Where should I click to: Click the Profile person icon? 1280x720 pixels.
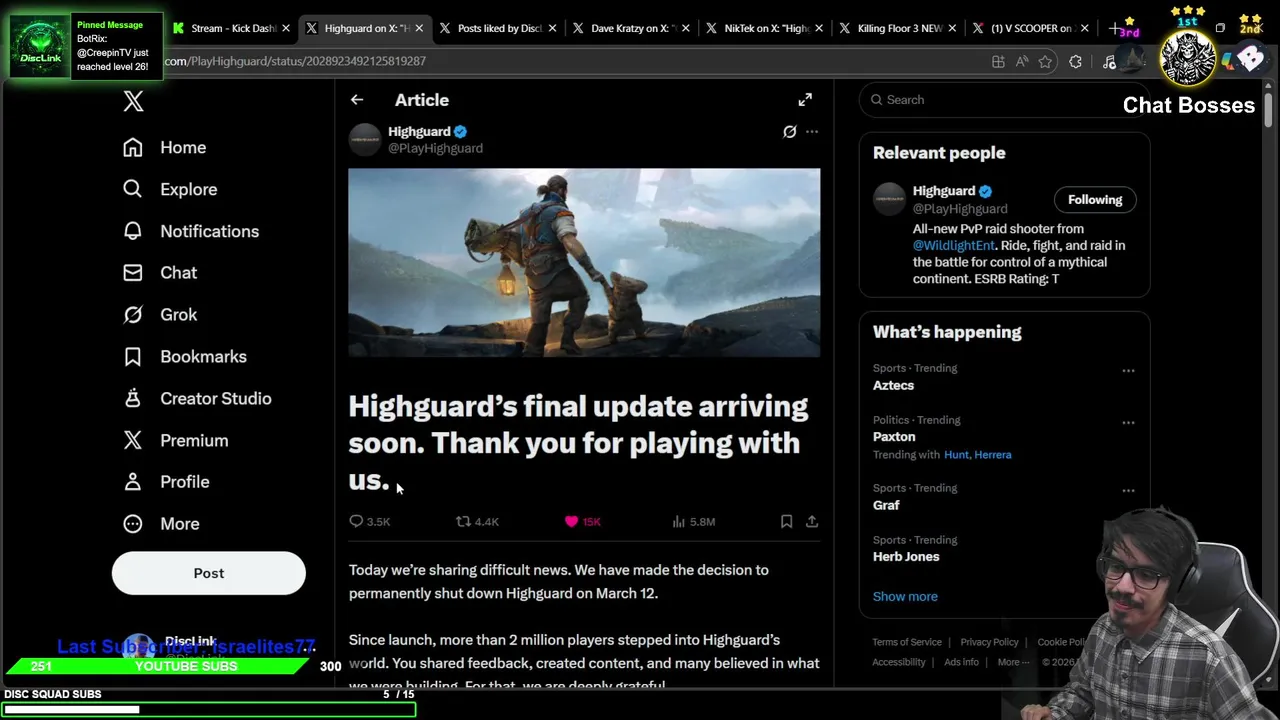(x=133, y=481)
